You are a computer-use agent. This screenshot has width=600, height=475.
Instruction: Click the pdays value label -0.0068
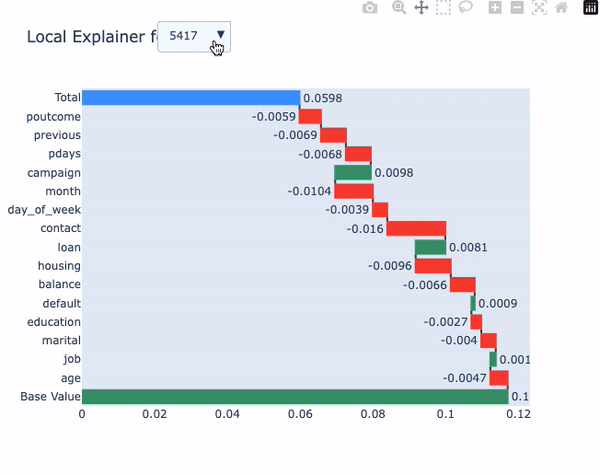tap(320, 154)
